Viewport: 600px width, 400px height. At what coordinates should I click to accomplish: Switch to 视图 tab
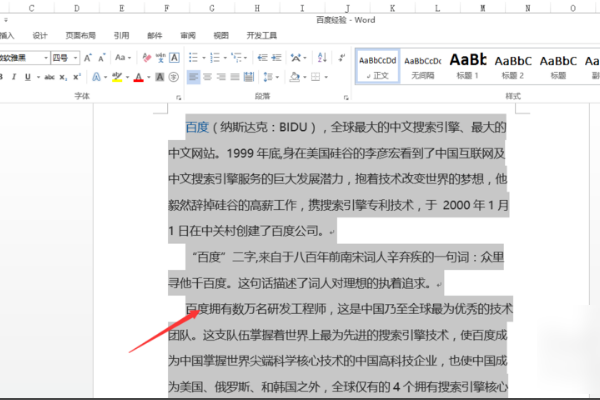221,36
